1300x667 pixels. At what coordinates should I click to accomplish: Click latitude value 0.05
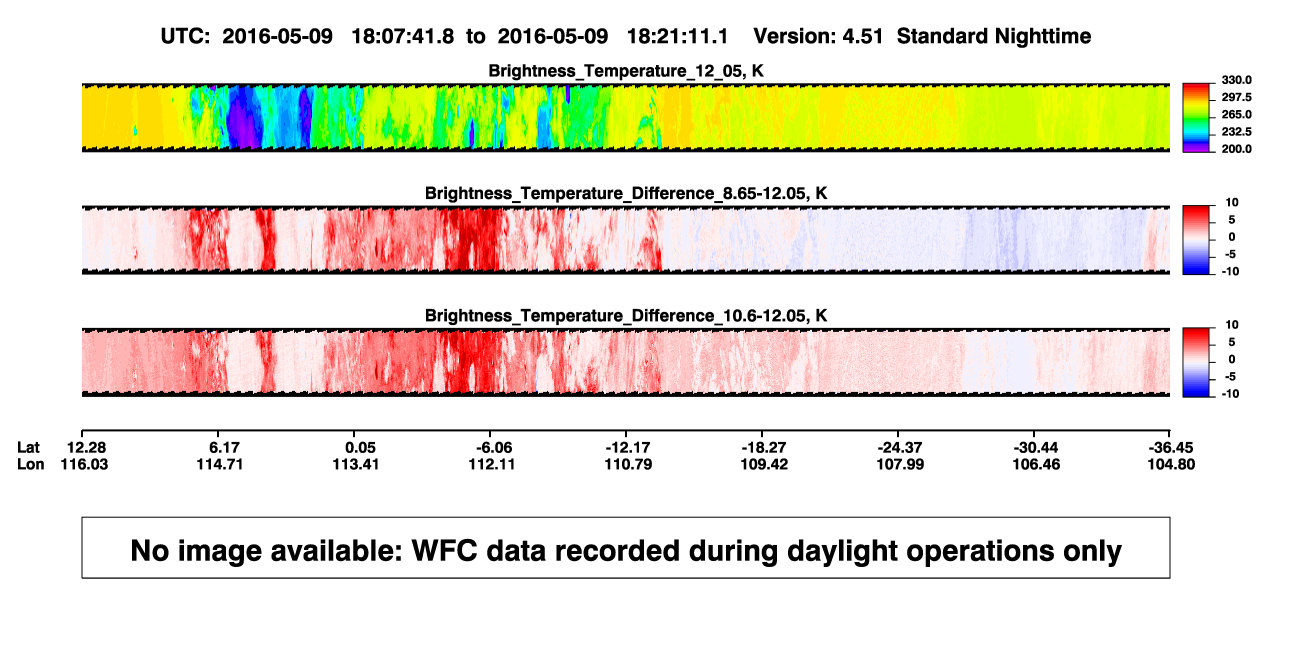click(360, 447)
